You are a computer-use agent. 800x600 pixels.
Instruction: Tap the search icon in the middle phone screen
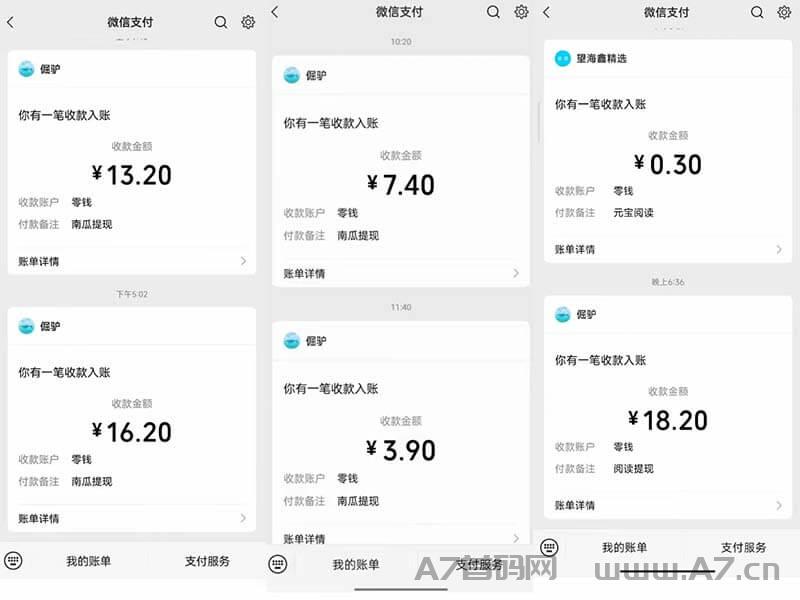[493, 12]
